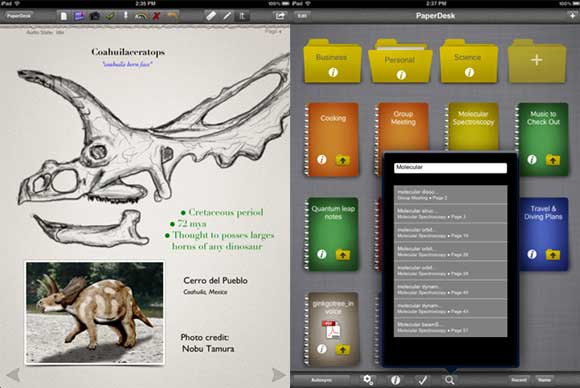Open the share/export icon in the note toolbar
580x388 pixels.
click(280, 16)
